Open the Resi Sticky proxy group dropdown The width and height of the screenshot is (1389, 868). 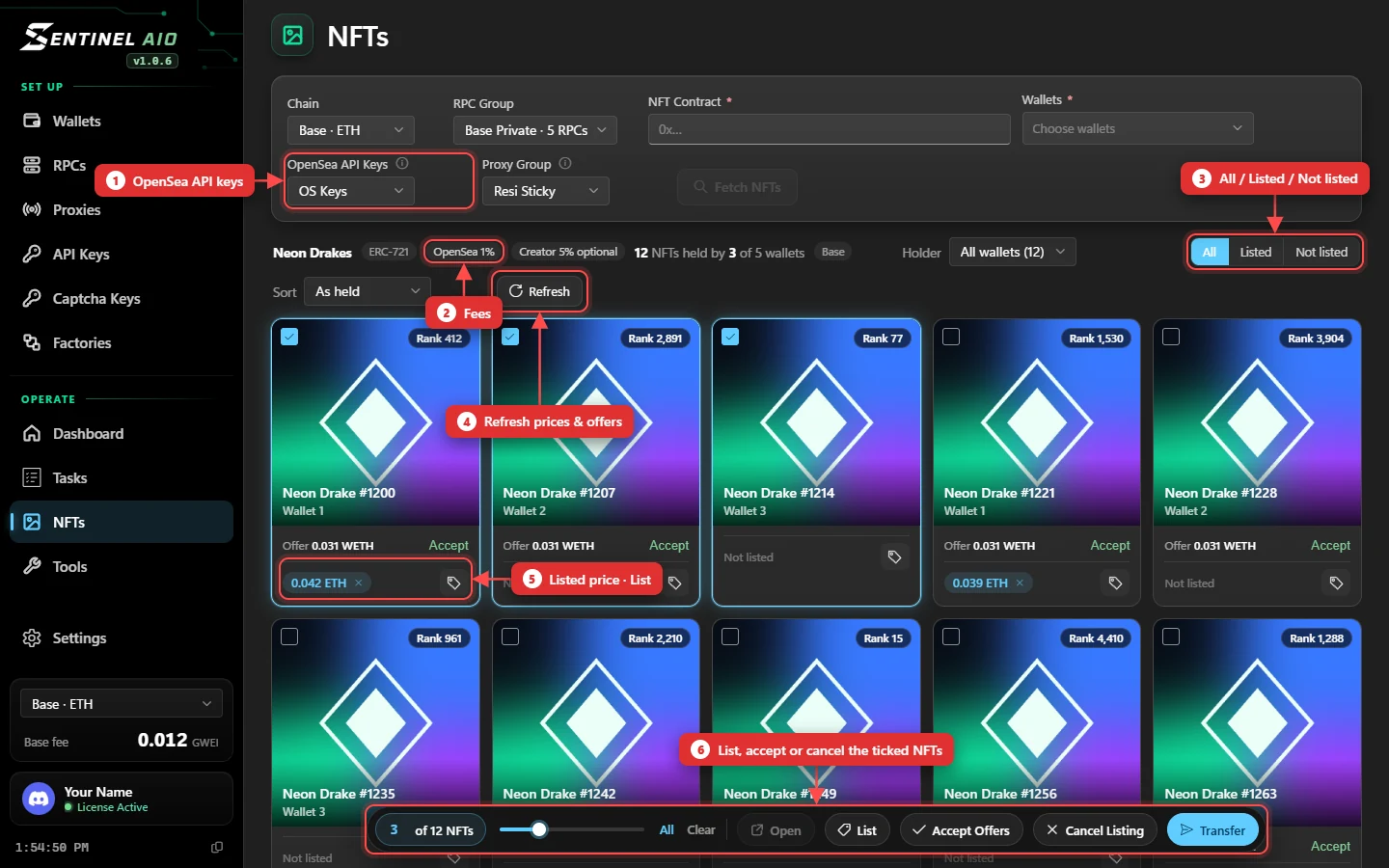pos(545,191)
